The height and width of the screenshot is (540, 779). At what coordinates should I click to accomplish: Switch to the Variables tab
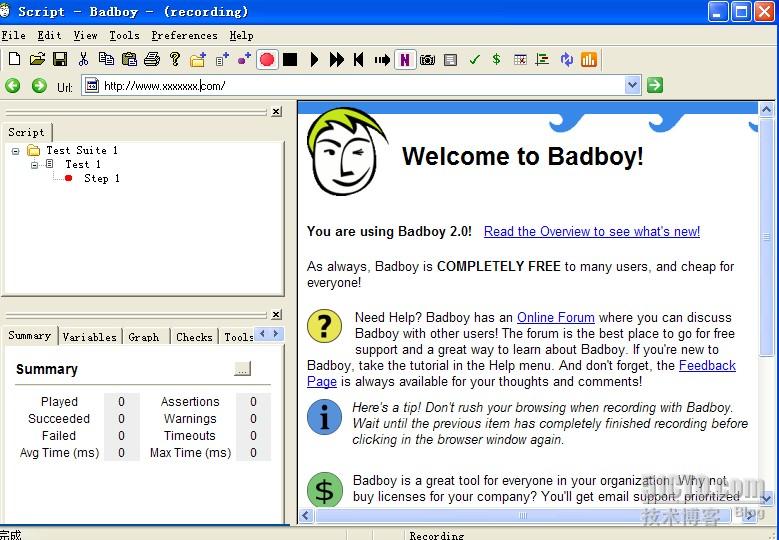click(89, 337)
